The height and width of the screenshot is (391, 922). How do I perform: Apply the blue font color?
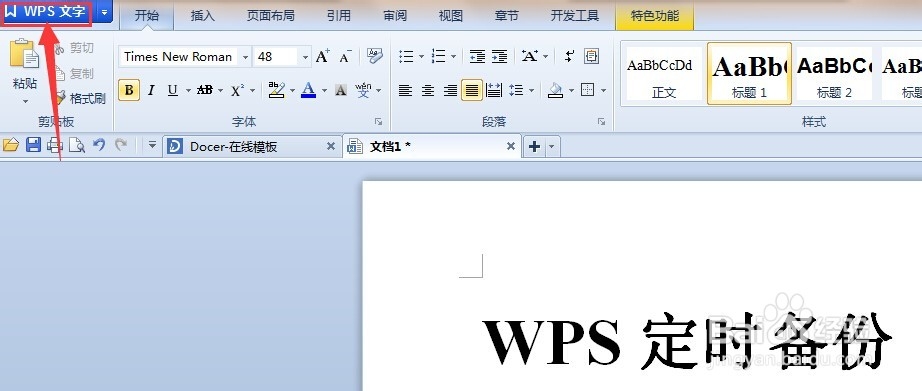[x=309, y=90]
